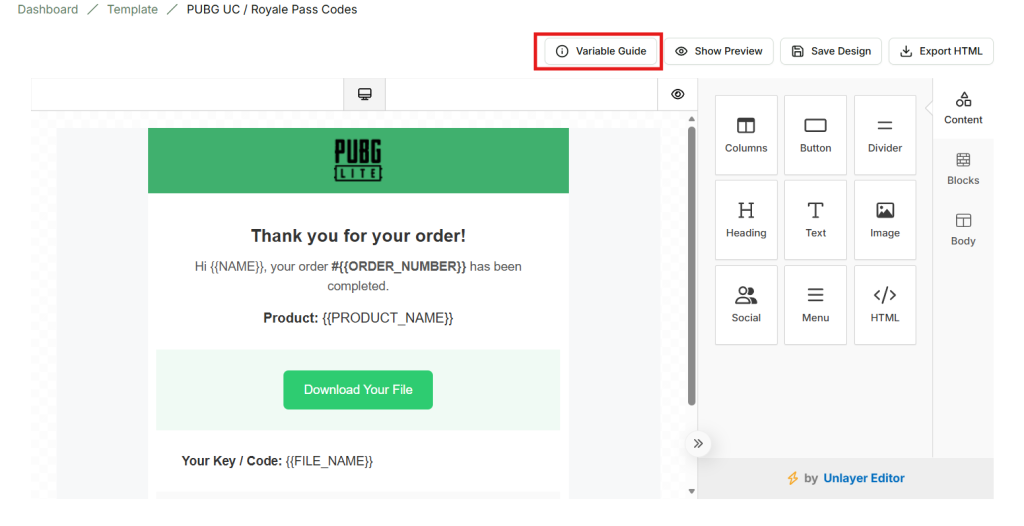Choose the Menu content block
This screenshot has width=1024, height=526.
tap(815, 305)
